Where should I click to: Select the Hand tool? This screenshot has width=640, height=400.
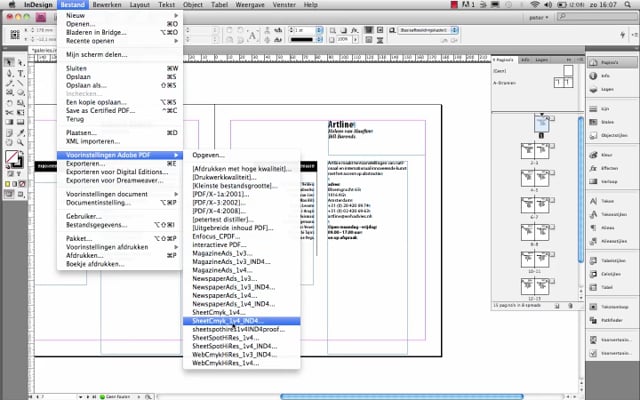pyautogui.click(x=9, y=142)
